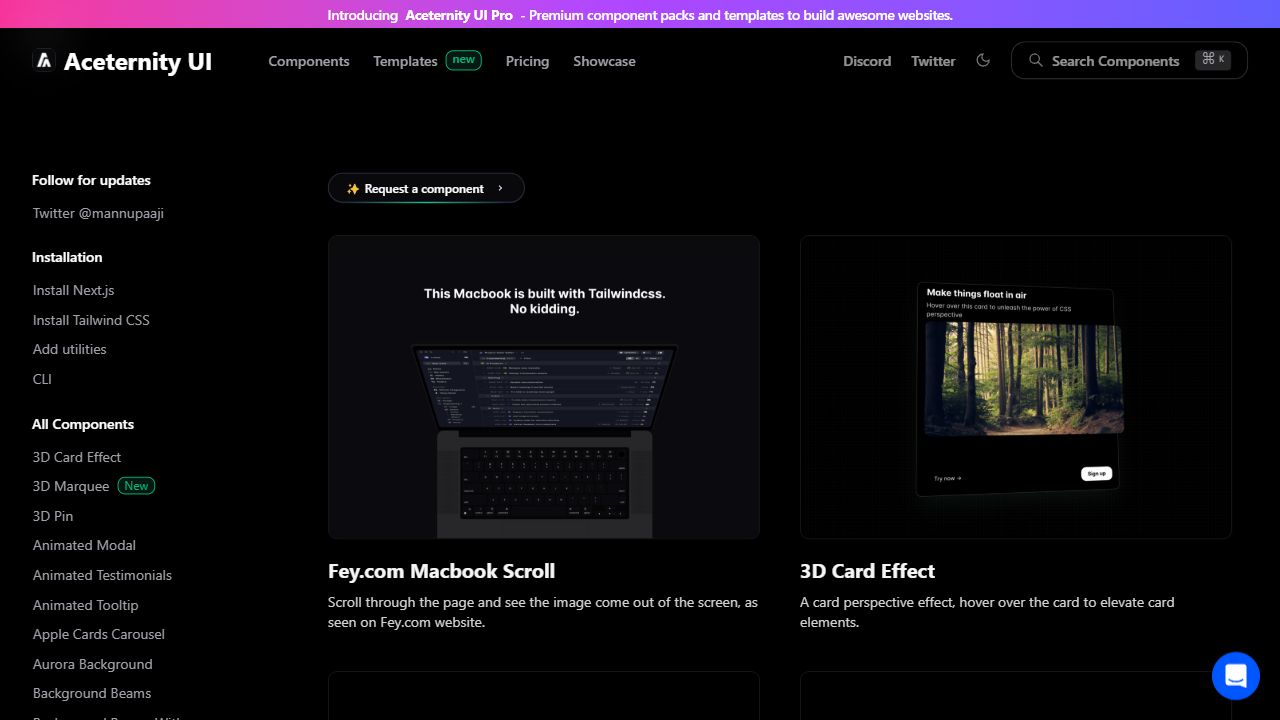
Task: Go to the Twitter header link
Action: click(x=933, y=61)
